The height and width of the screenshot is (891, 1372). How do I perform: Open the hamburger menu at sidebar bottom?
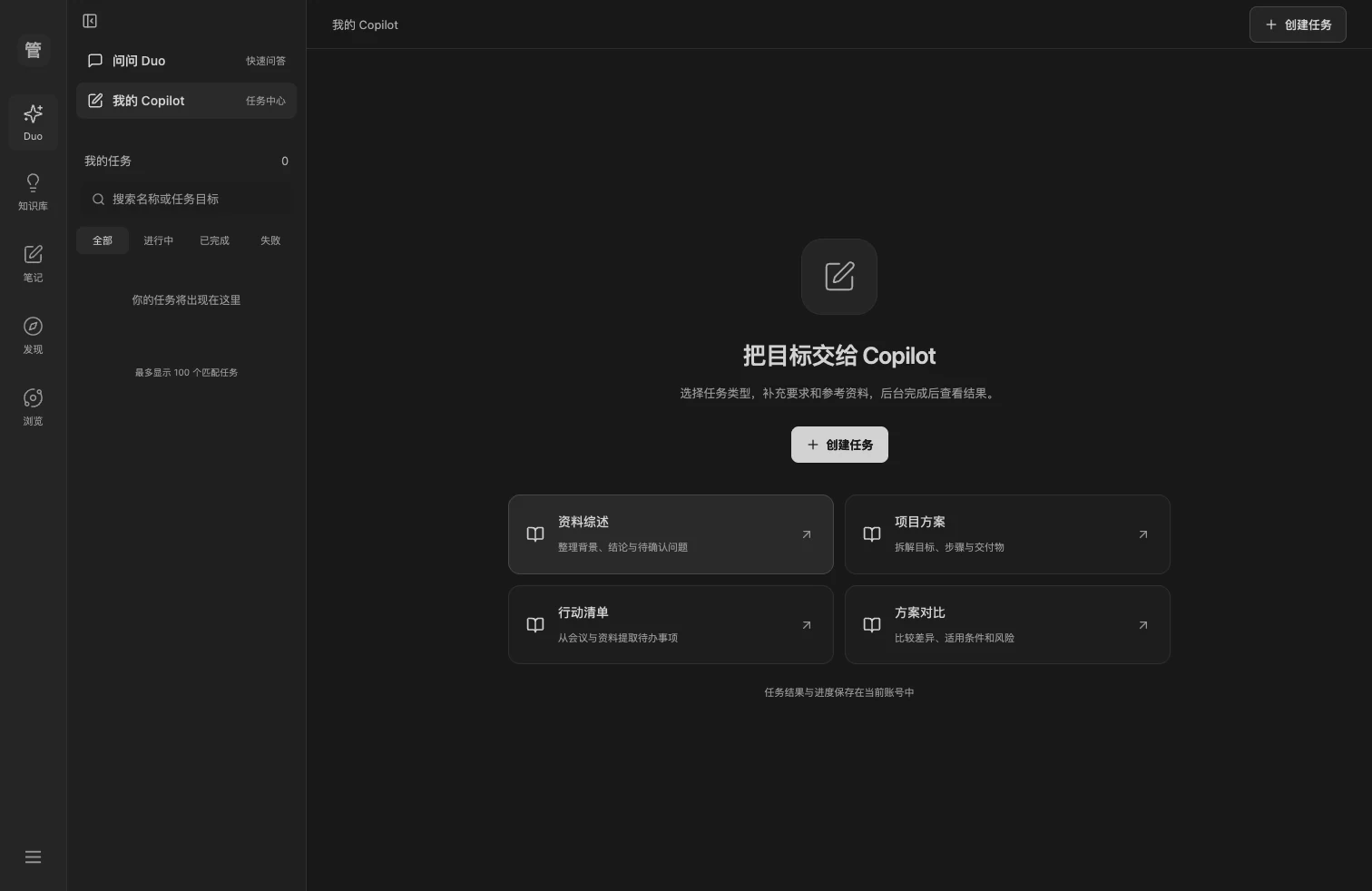pos(33,857)
